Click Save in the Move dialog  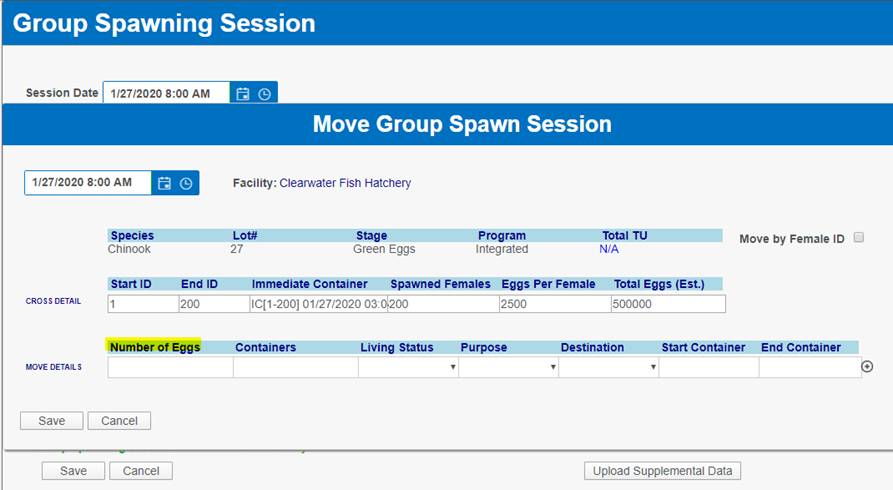(52, 421)
